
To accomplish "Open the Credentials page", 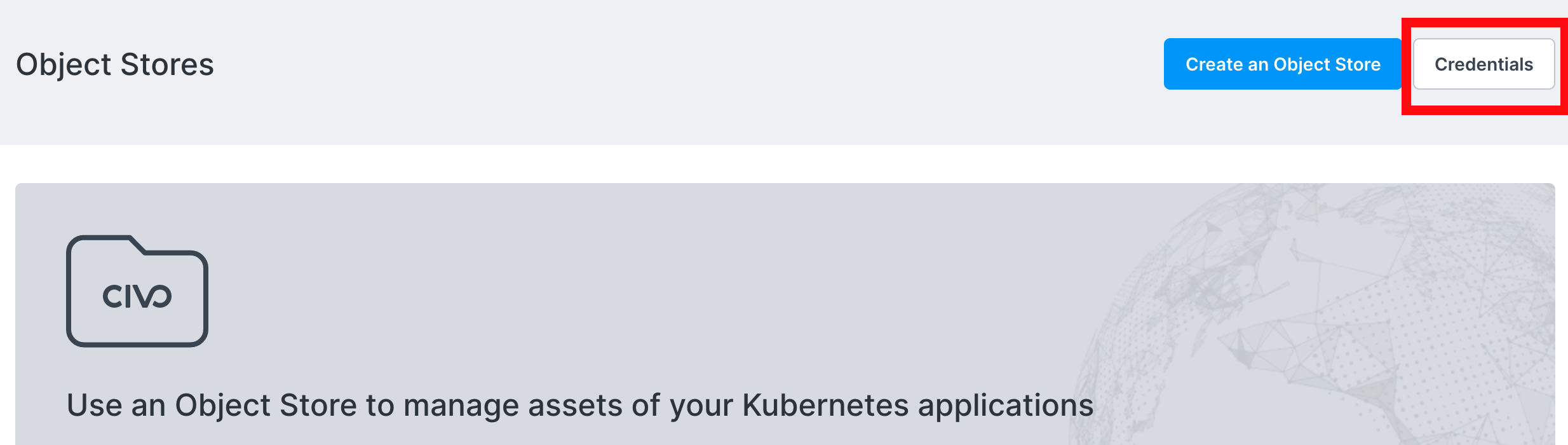I will tap(1484, 64).
